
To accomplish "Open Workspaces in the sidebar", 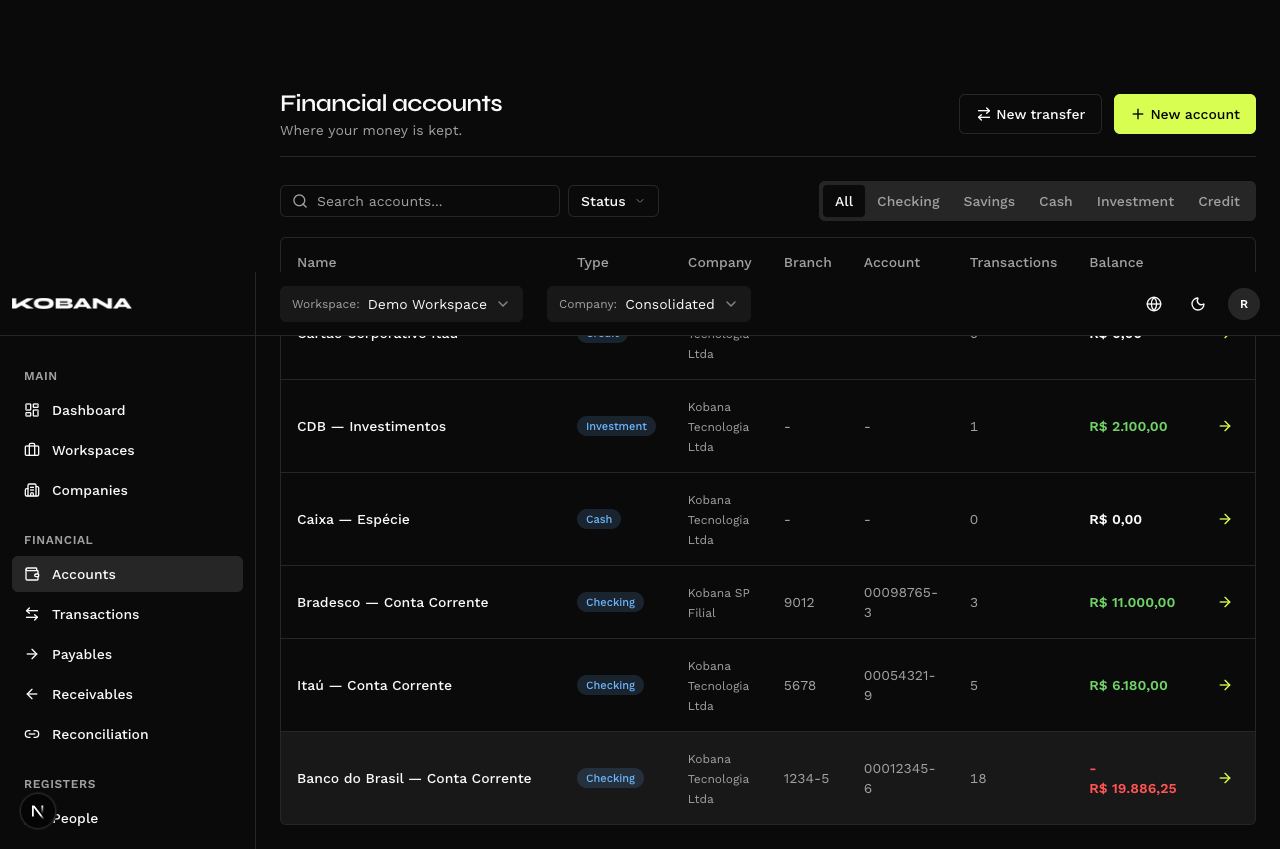I will click(x=127, y=450).
